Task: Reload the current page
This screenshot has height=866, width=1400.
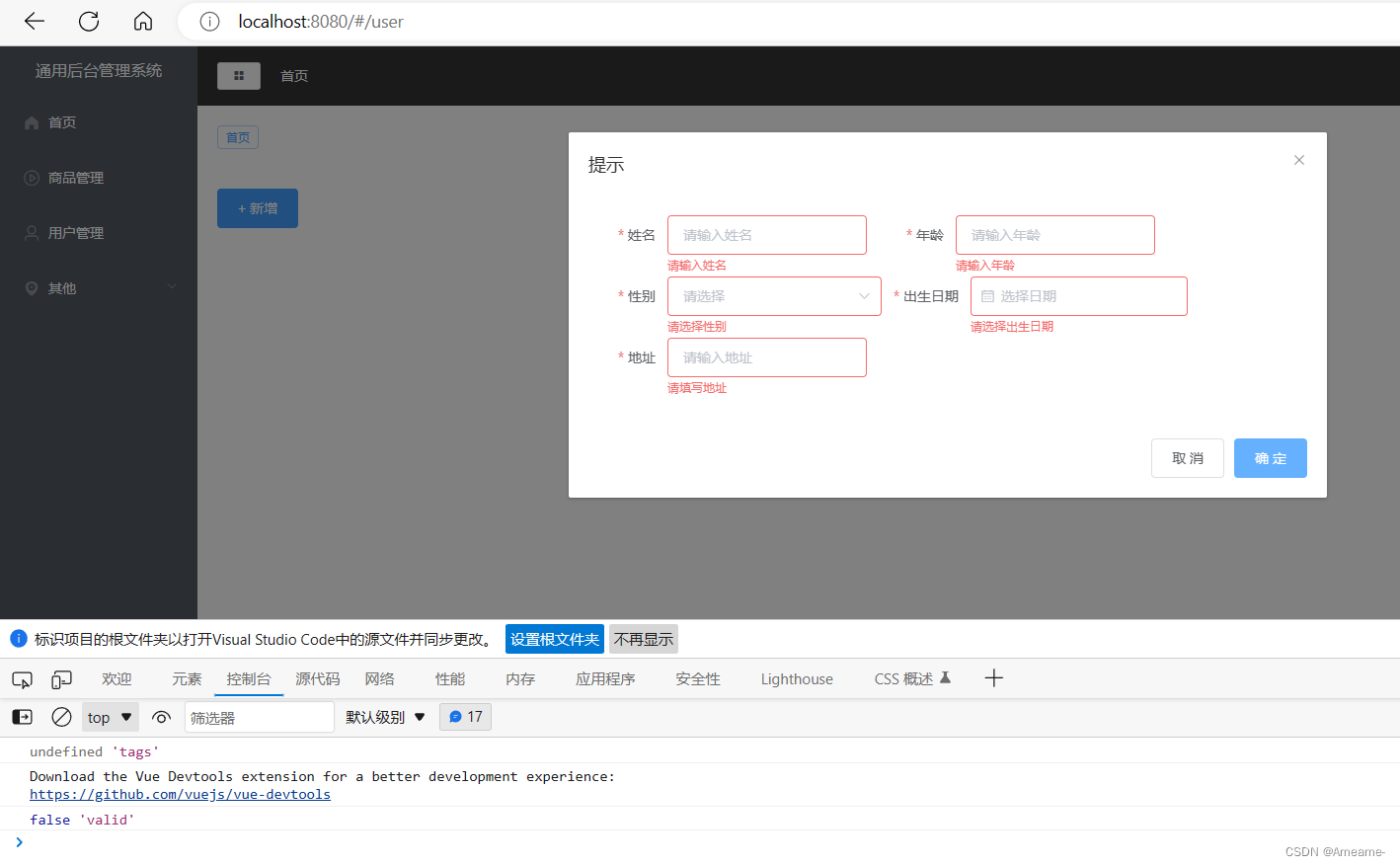Action: [x=88, y=21]
